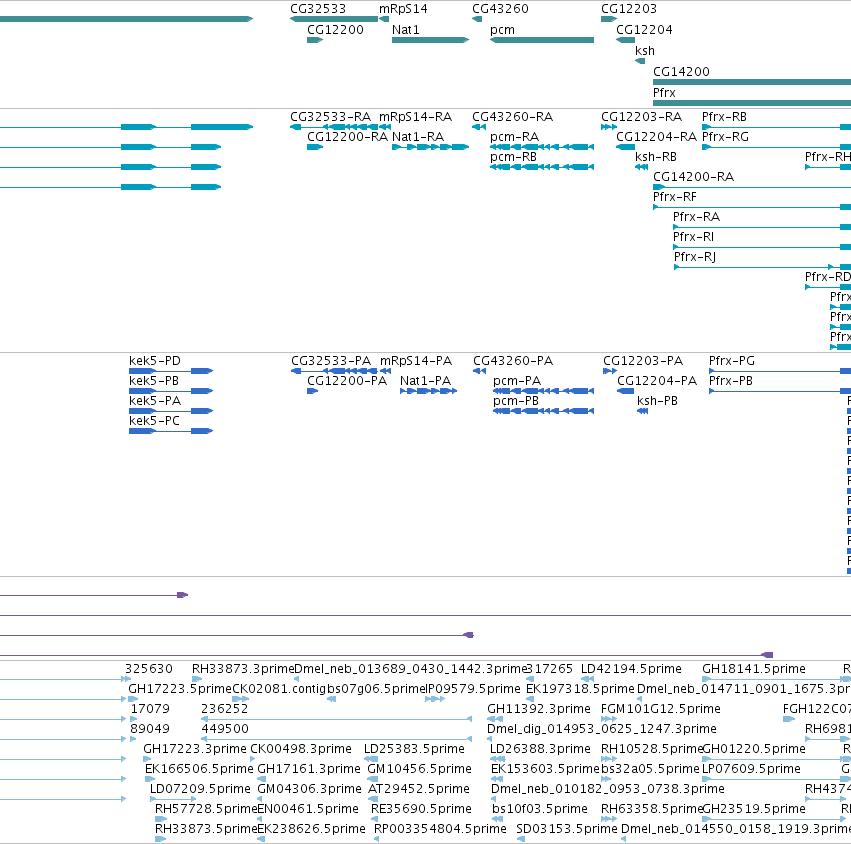Image resolution: width=851 pixels, height=844 pixels.
Task: Select the 236252 EST label
Action: (225, 709)
